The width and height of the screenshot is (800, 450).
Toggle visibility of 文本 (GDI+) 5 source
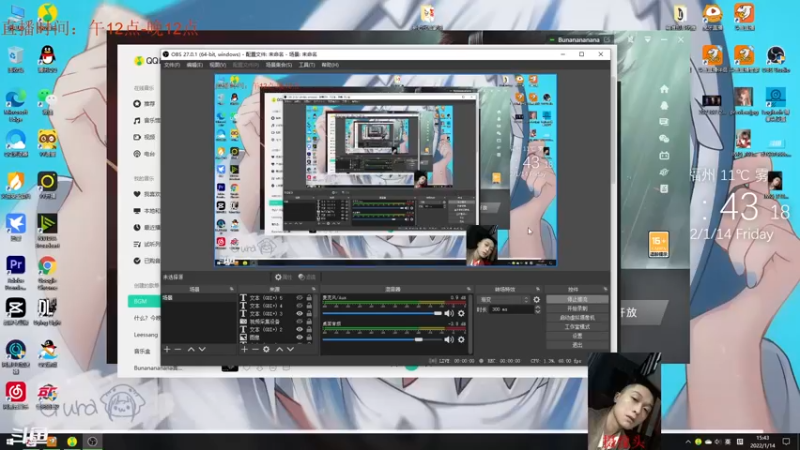pyautogui.click(x=299, y=297)
